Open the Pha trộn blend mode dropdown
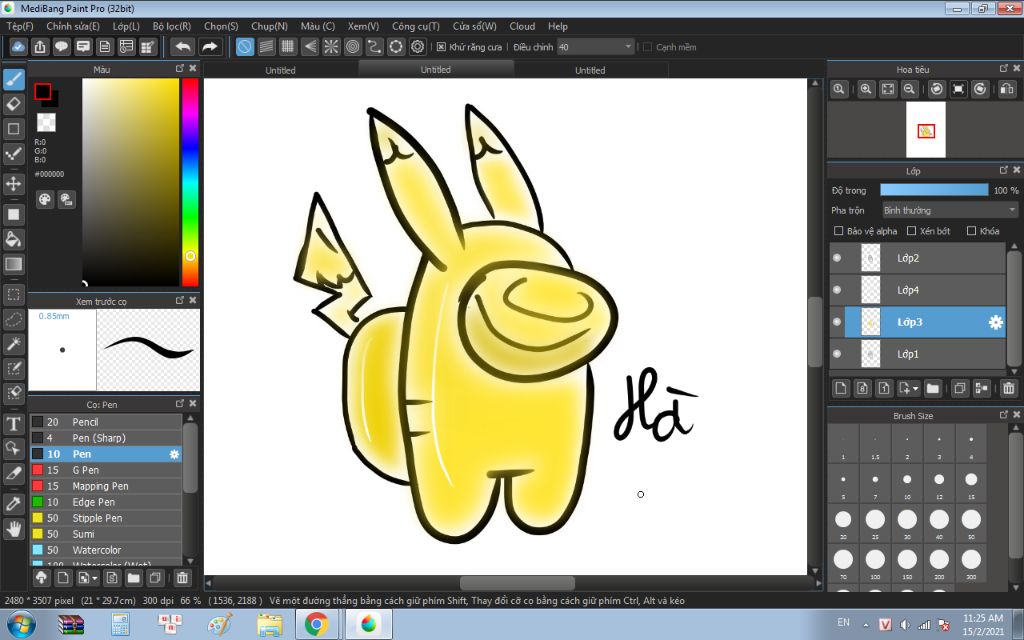Image resolution: width=1024 pixels, height=640 pixels. (950, 210)
